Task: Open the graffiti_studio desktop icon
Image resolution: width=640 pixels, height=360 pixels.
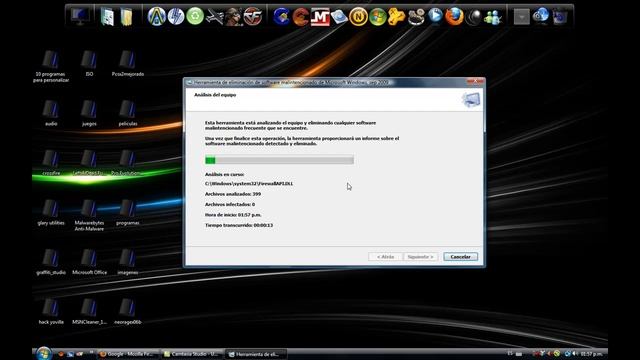Action: [x=51, y=262]
